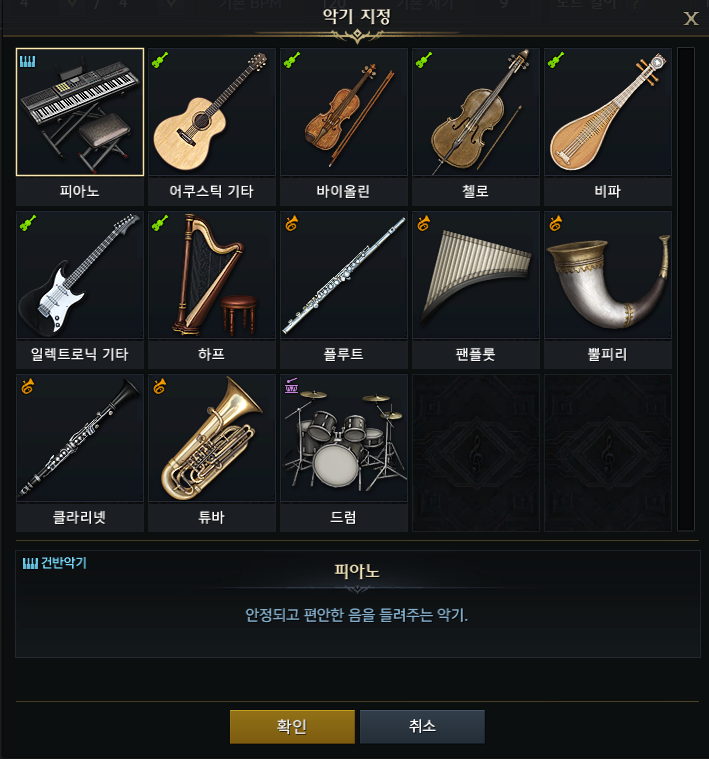
Task: Pick the harp (하프) instrument
Action: point(212,290)
